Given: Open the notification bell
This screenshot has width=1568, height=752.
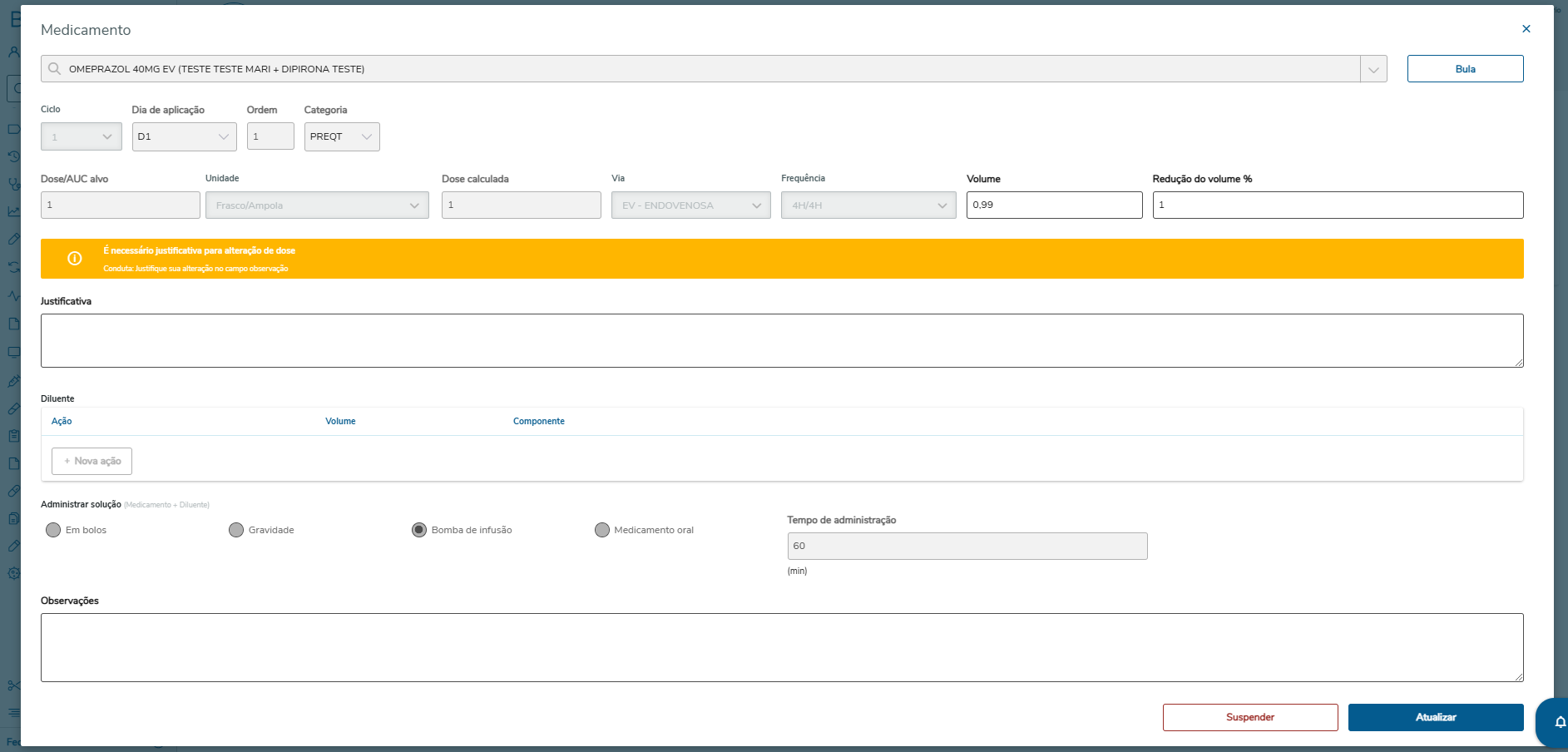Looking at the screenshot, I should pyautogui.click(x=1560, y=722).
